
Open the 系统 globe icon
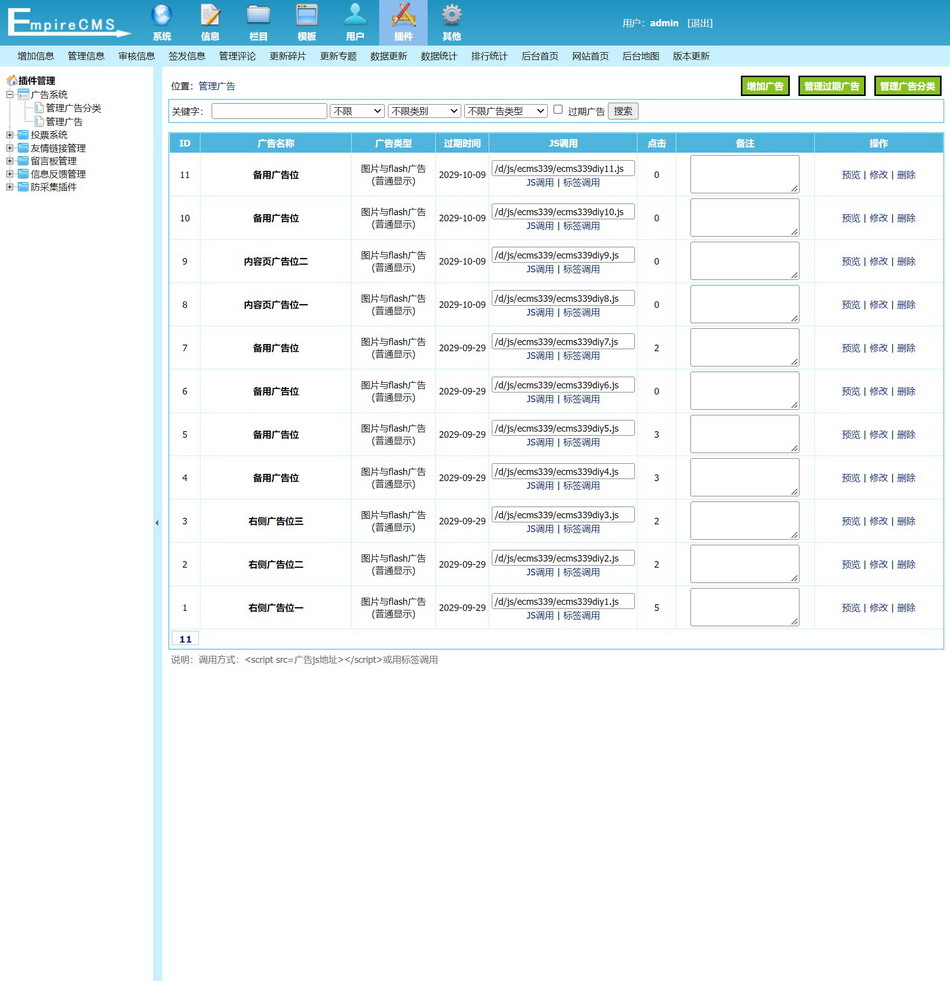tap(162, 15)
